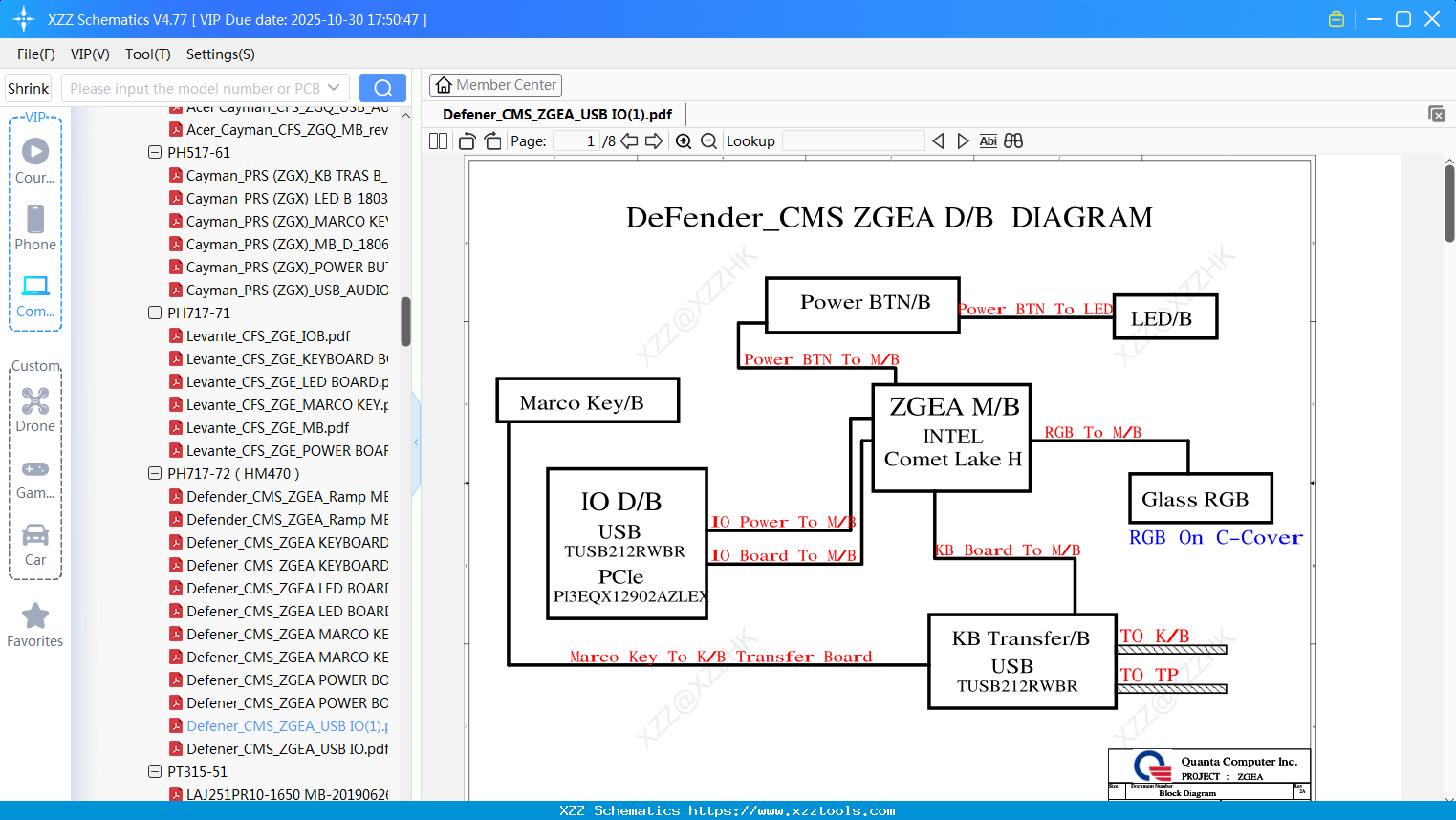The height and width of the screenshot is (820, 1456).
Task: Open Levante_CFS_ZGE_MARCO KEY file
Action: (x=279, y=404)
